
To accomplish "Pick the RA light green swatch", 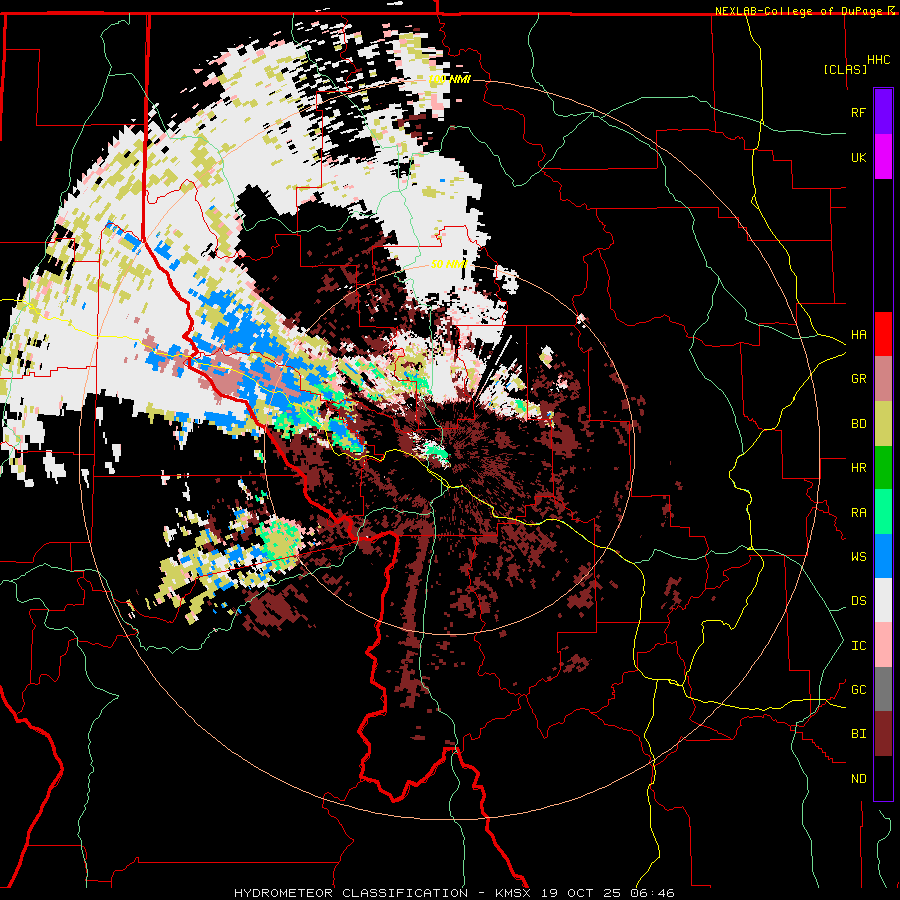I will coord(883,511).
